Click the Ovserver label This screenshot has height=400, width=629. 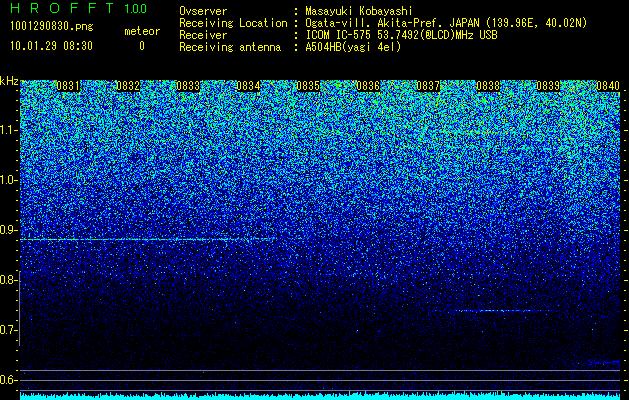click(203, 11)
